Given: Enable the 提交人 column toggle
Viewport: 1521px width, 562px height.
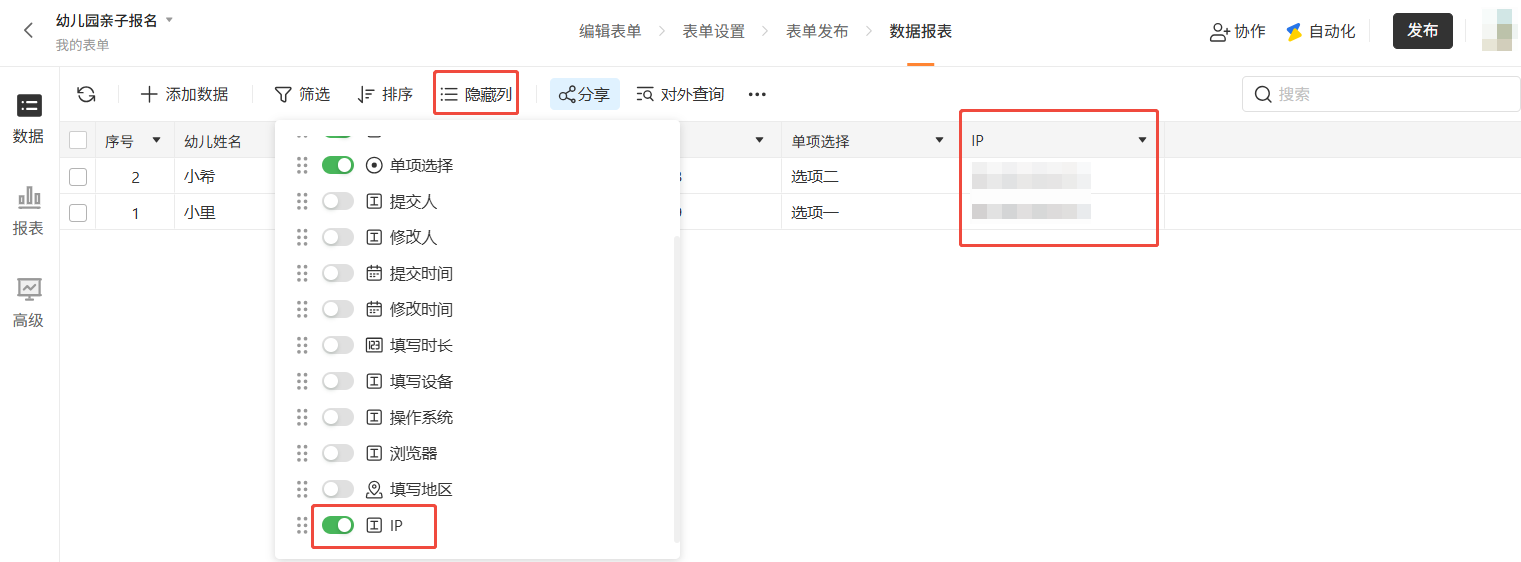Looking at the screenshot, I should pos(338,201).
